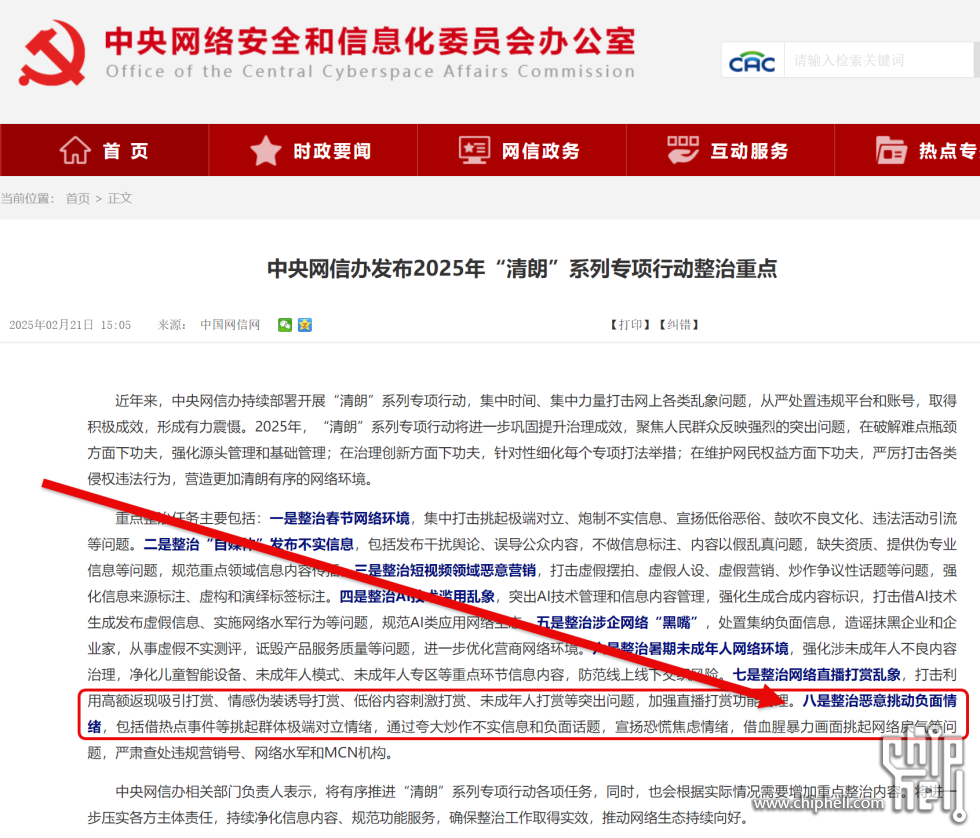This screenshot has width=980, height=838.
Task: Click bold text 八是整治恶意挑动负面情
Action: click(x=879, y=701)
